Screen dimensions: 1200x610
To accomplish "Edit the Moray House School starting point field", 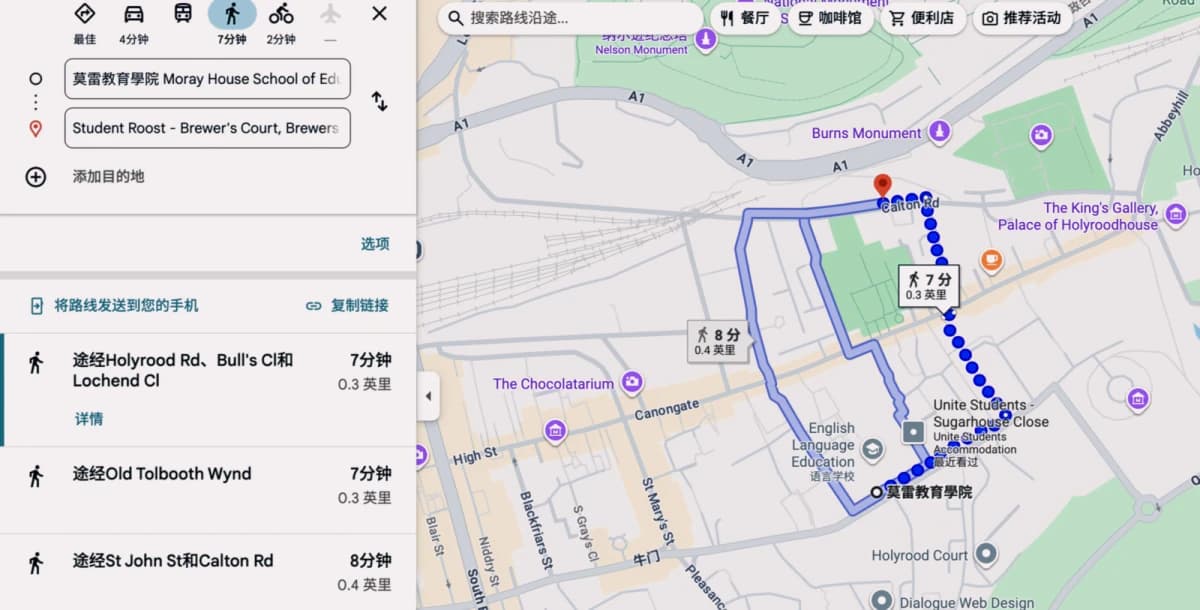I will click(x=207, y=79).
